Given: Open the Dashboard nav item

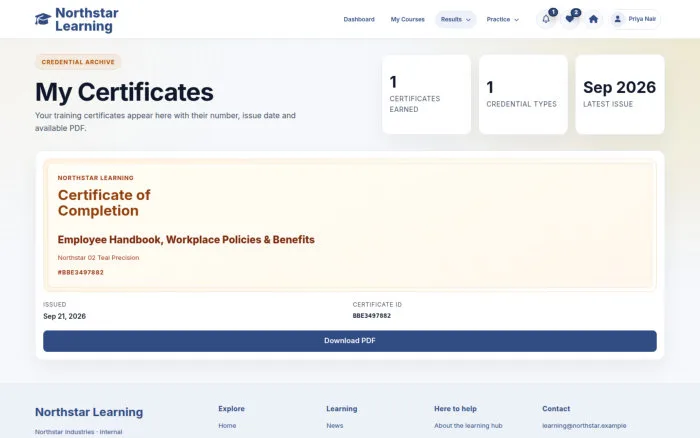Looking at the screenshot, I should coord(359,19).
